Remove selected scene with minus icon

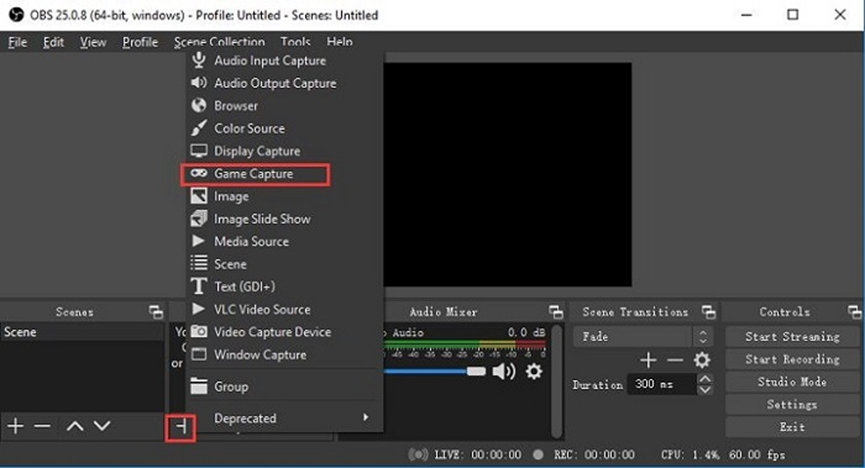click(42, 426)
